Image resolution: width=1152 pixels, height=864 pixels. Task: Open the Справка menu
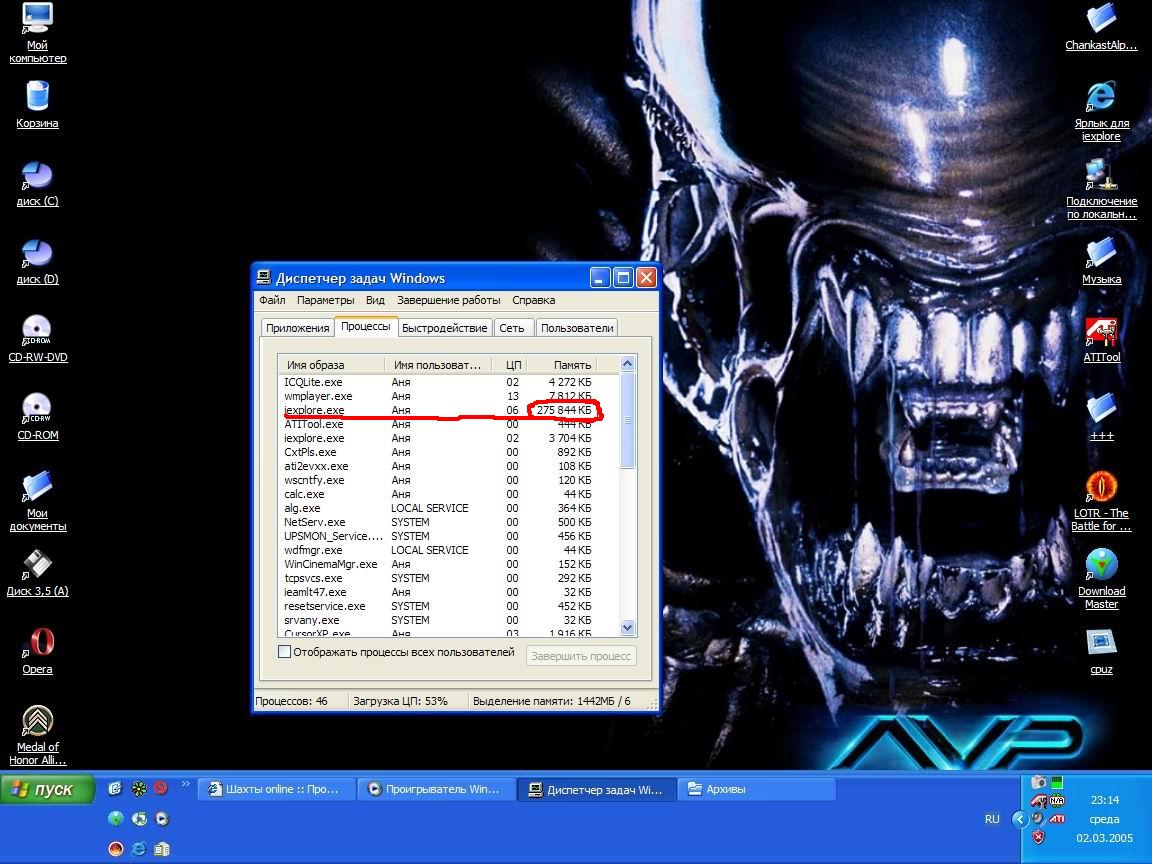(x=533, y=300)
